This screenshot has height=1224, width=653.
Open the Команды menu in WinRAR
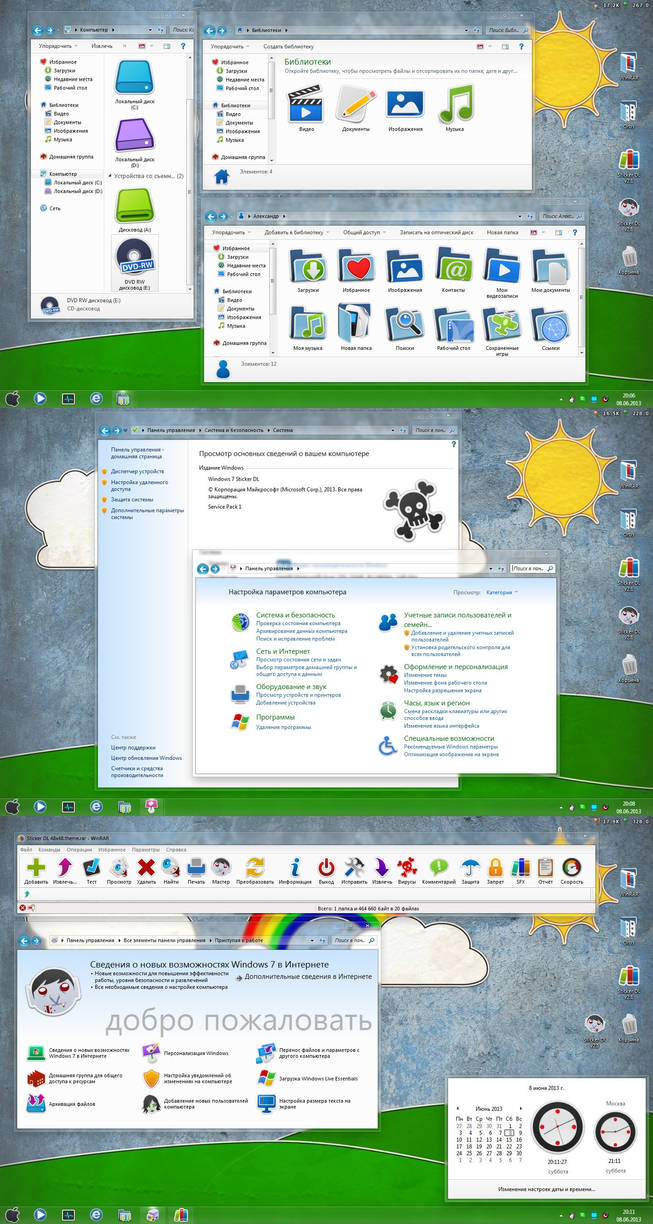pos(49,849)
